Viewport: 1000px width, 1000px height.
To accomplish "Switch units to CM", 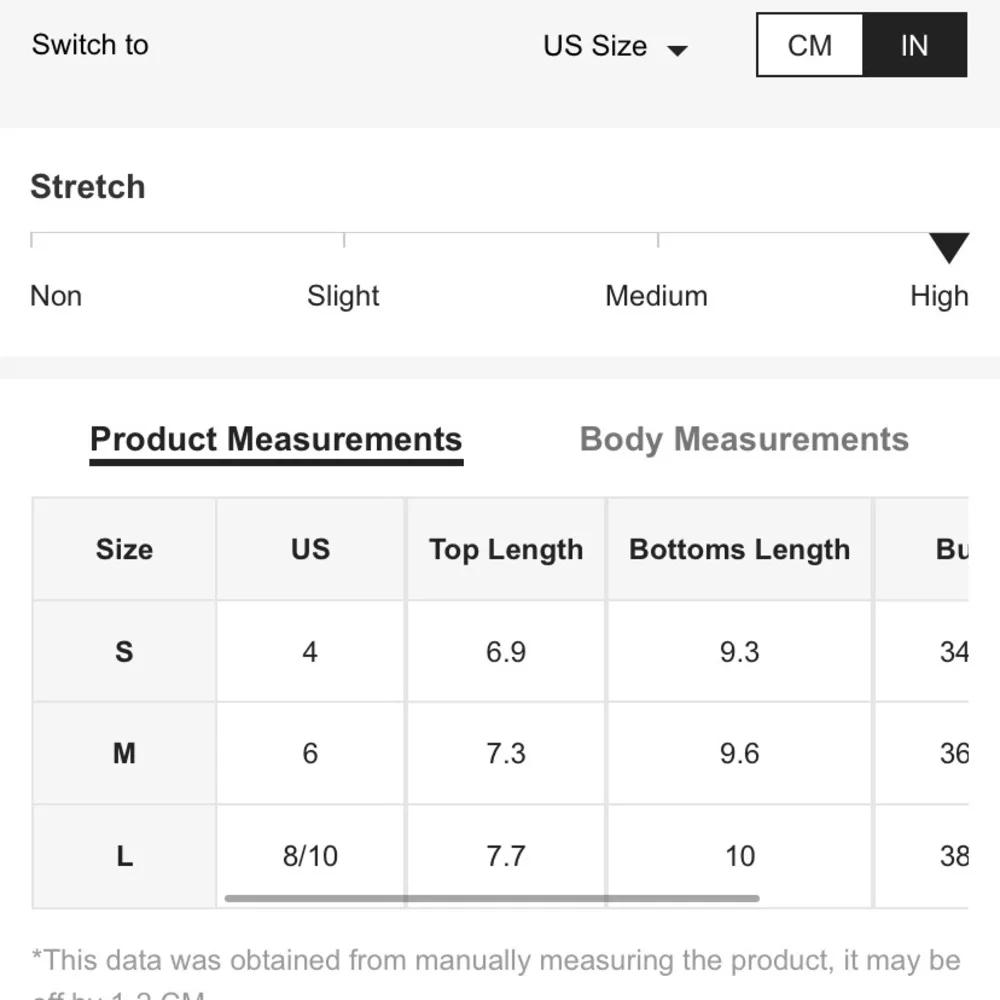I will tap(809, 46).
